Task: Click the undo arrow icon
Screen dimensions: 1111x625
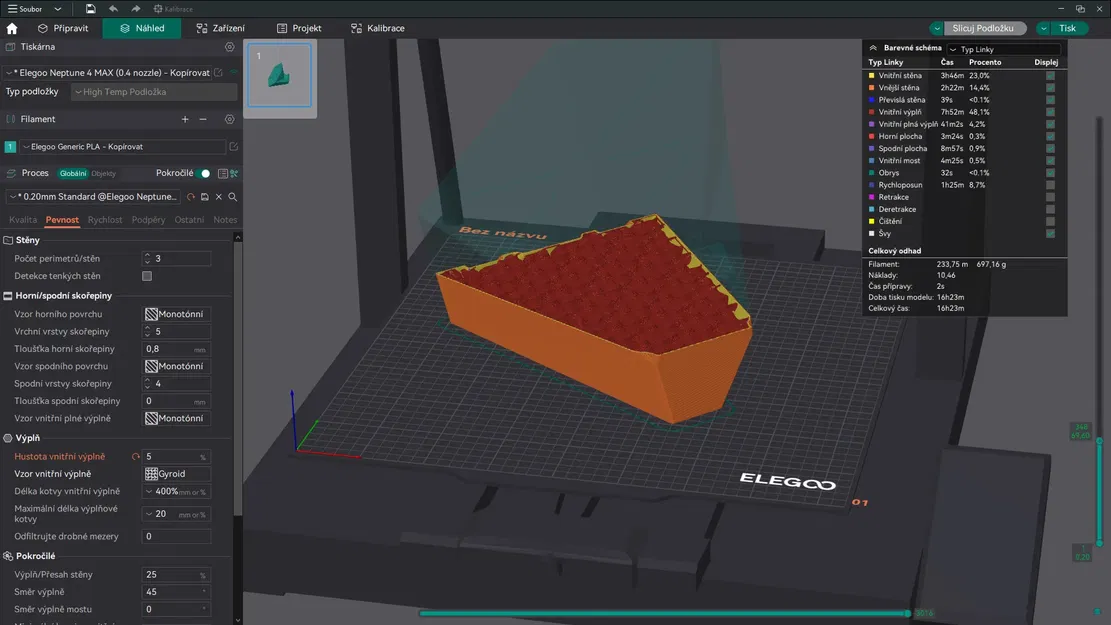Action: pos(113,8)
